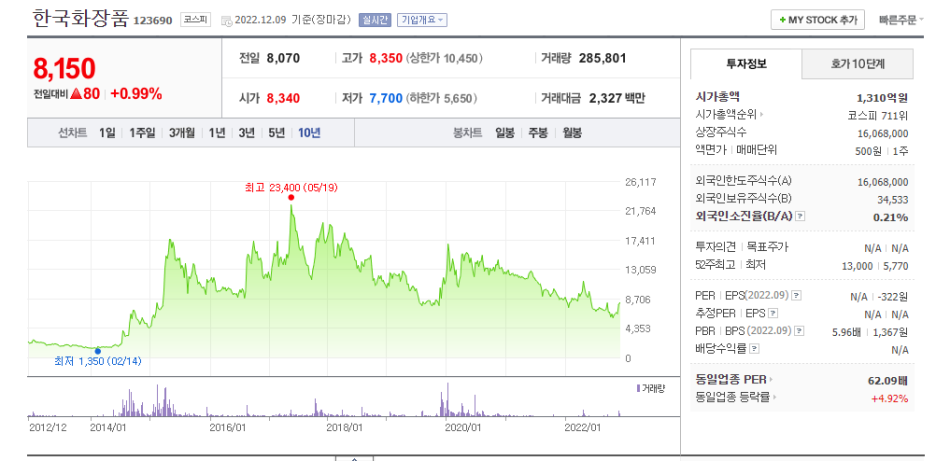Image resolution: width=936 pixels, height=461 pixels.
Task: Open the help icon next to 외국인소진율(B/A)
Action: point(800,216)
